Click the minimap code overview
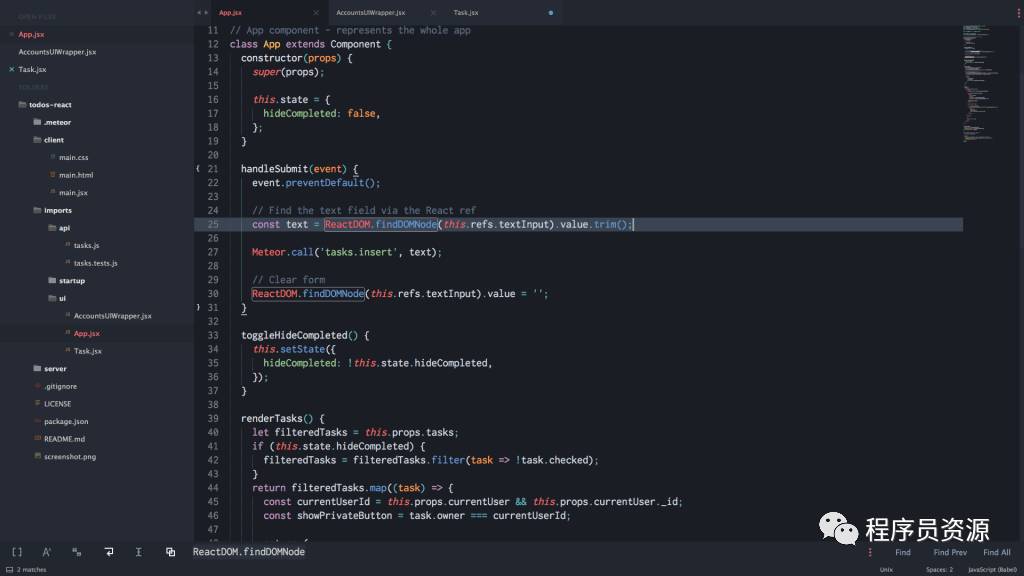 pyautogui.click(x=981, y=84)
